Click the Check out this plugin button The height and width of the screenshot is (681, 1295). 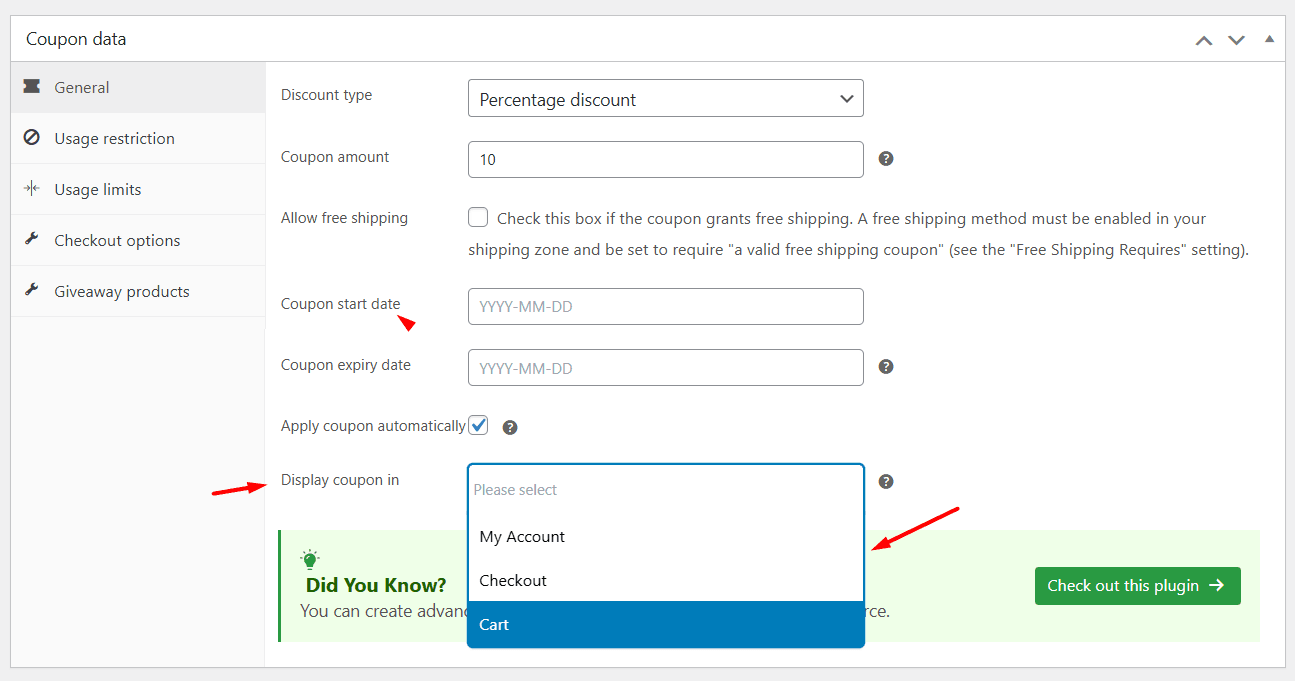click(1137, 586)
